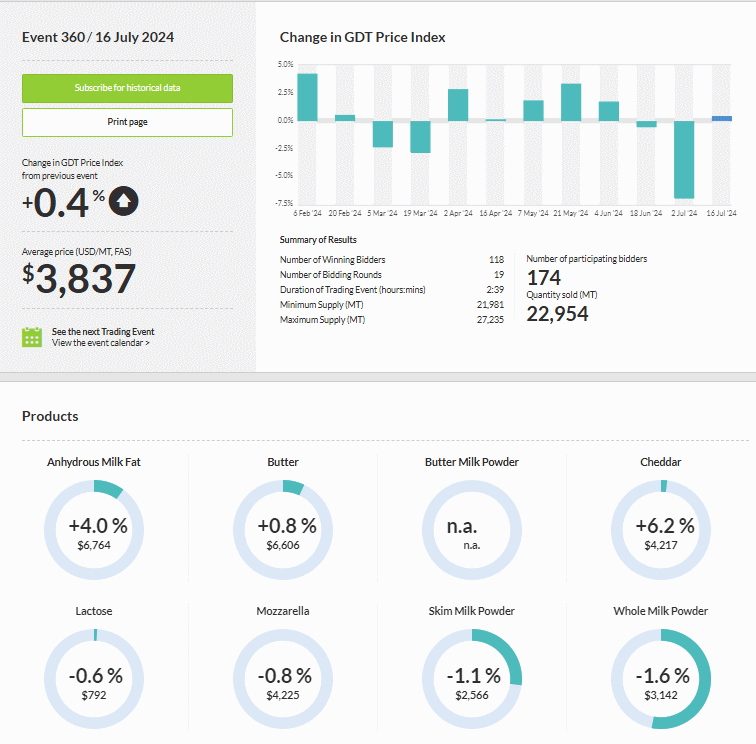Image resolution: width=756 pixels, height=744 pixels.
Task: Click the Whole Milk Powder product title
Action: click(661, 611)
